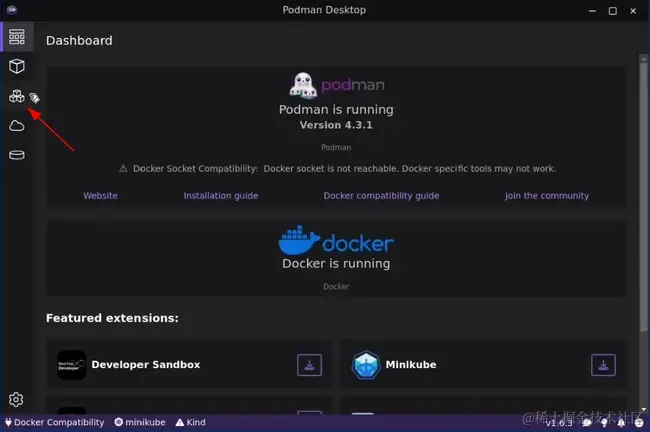The width and height of the screenshot is (650, 432).
Task: Click the minikube status bar entry
Action: pyautogui.click(x=140, y=422)
